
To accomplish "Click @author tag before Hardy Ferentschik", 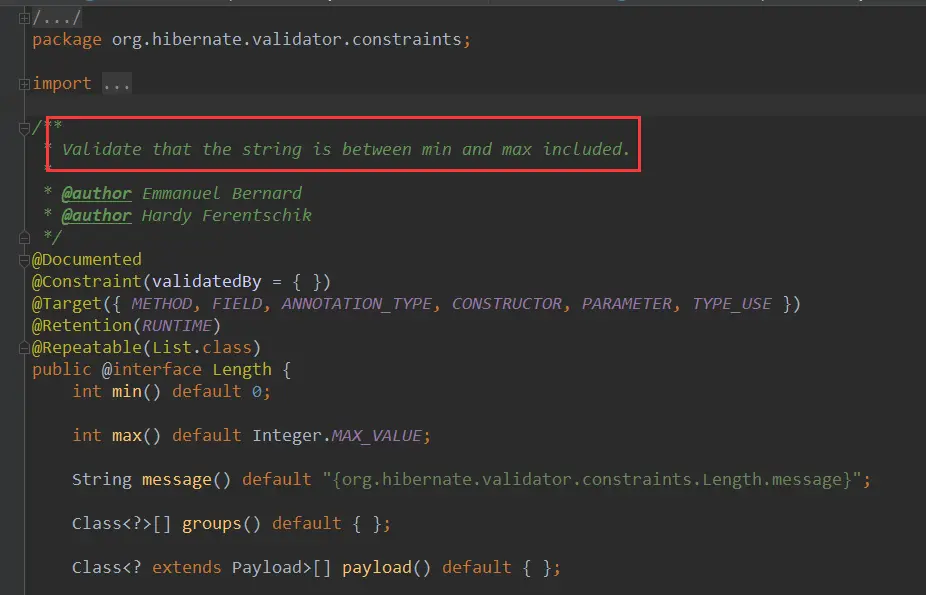I will click(96, 215).
